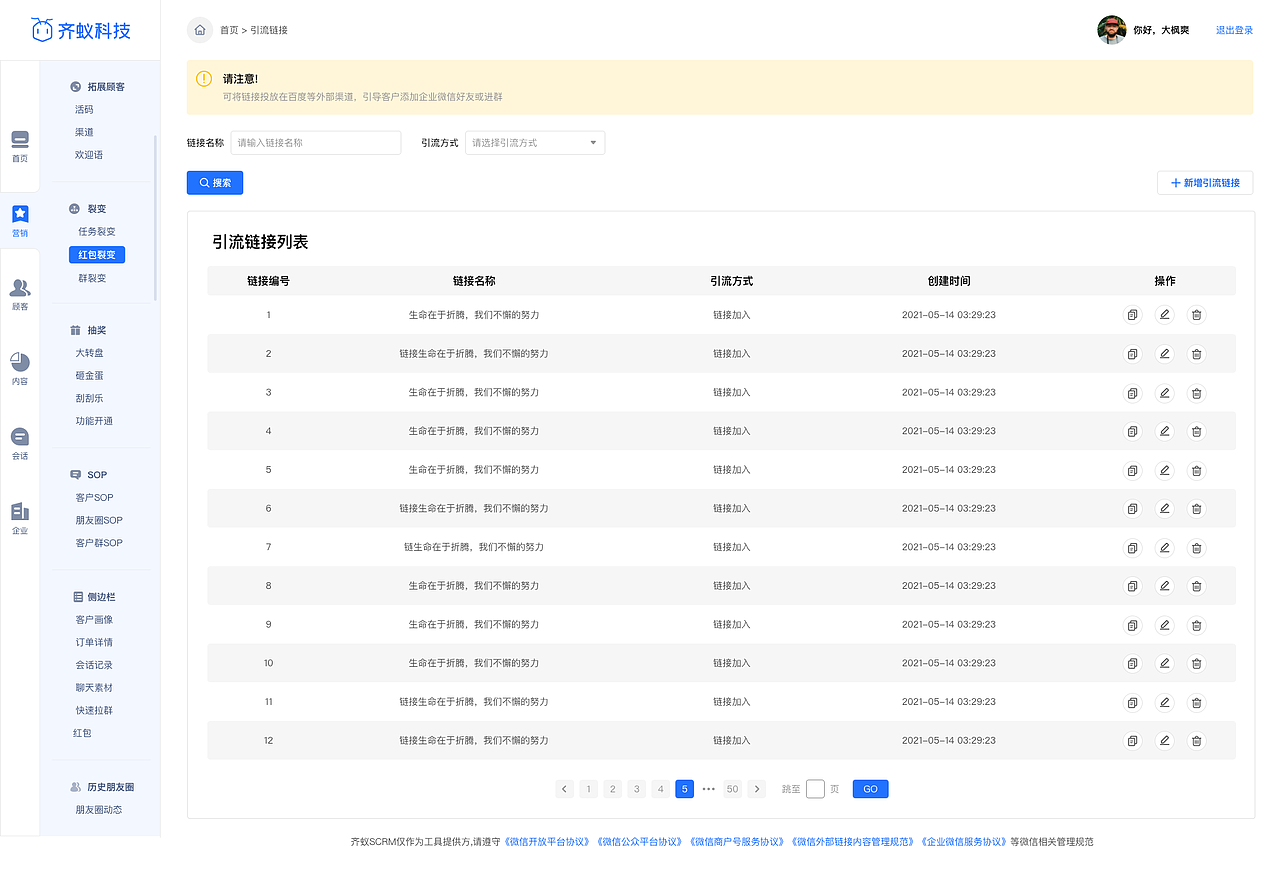Viewport: 1280px width, 871px height.
Task: Focus the 链接名称 input field
Action: point(316,143)
